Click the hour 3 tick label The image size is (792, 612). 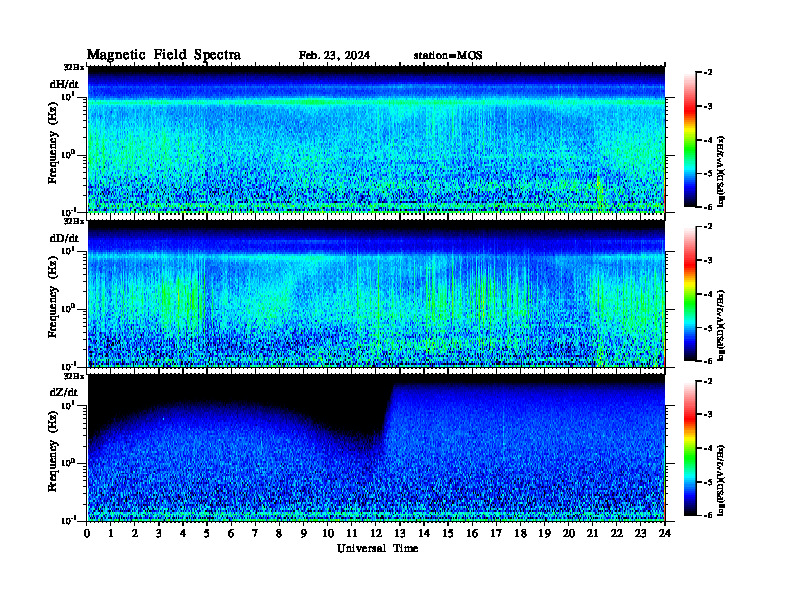(x=159, y=533)
